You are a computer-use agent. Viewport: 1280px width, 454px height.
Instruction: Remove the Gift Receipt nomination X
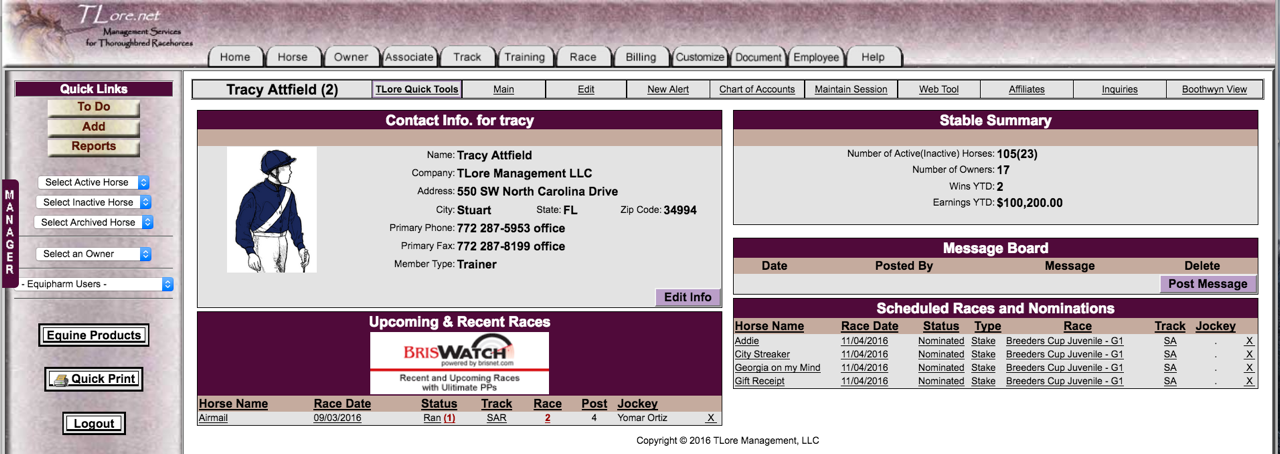(x=1248, y=381)
